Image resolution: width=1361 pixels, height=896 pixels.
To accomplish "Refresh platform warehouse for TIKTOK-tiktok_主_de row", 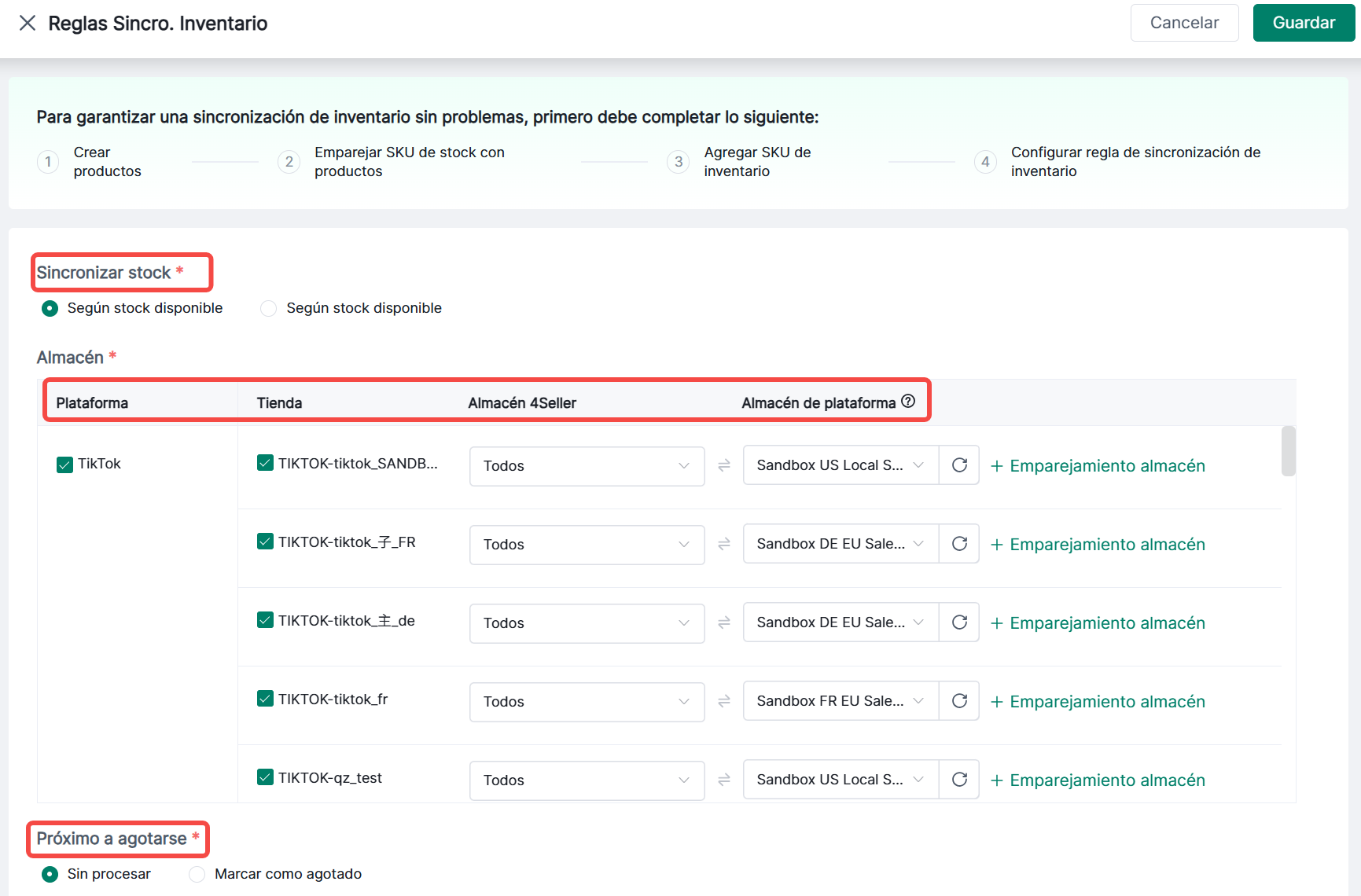I will pos(959,622).
